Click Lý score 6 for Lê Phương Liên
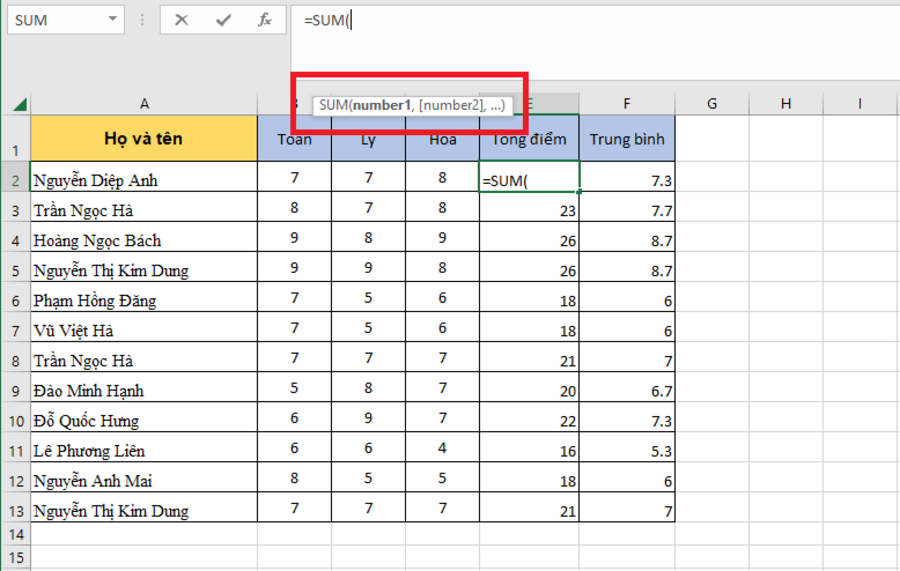 [368, 446]
